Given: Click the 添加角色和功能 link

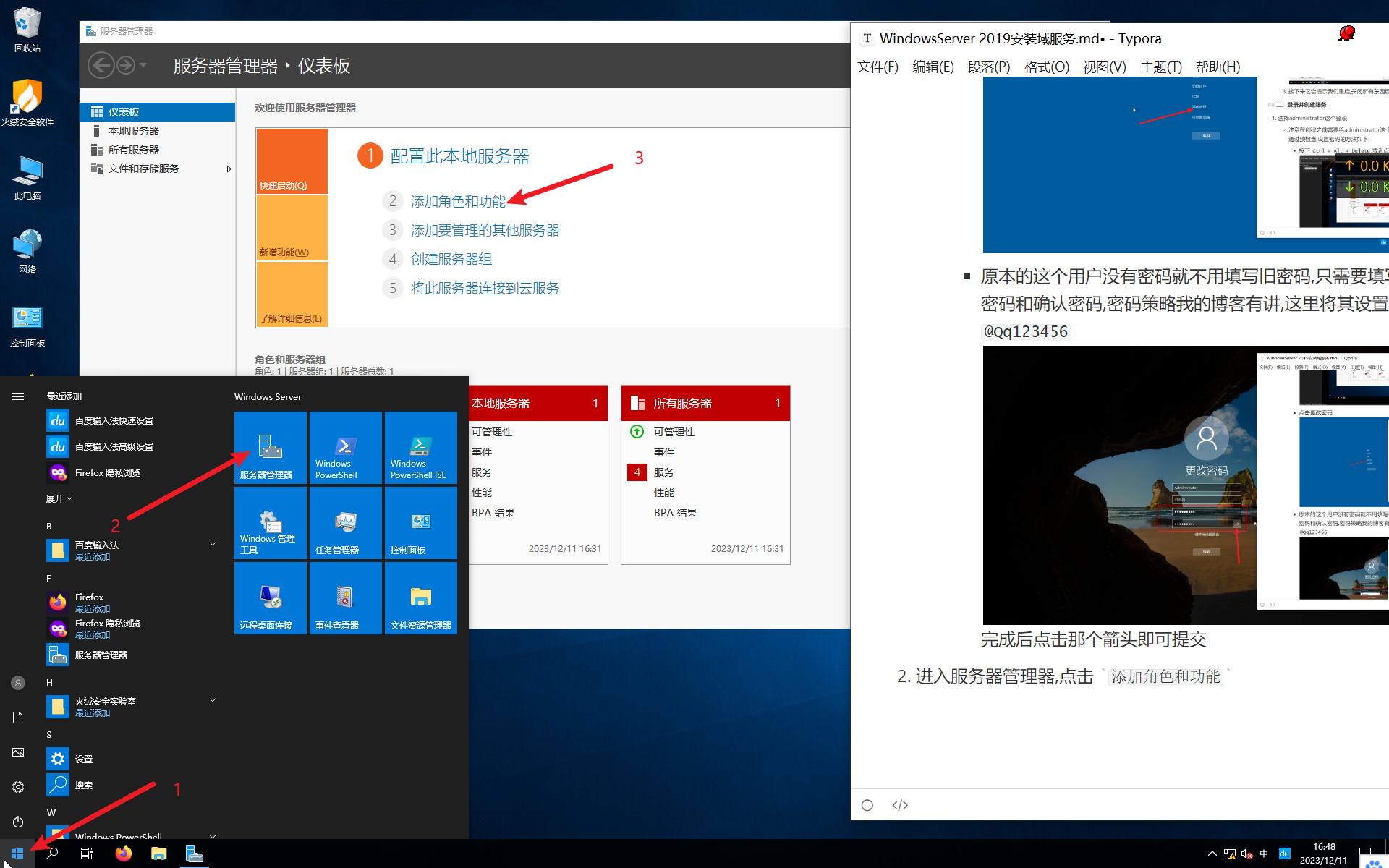Looking at the screenshot, I should coord(458,201).
